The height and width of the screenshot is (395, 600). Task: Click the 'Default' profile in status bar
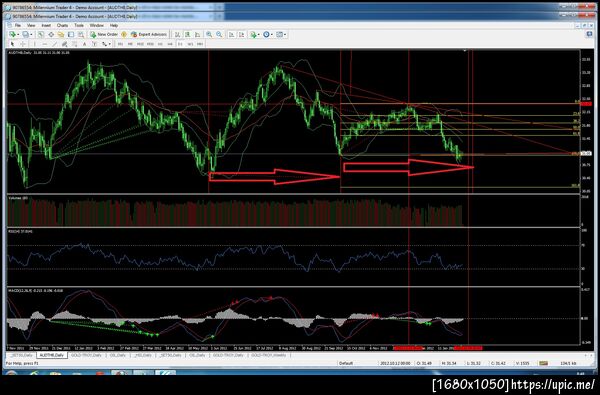click(x=346, y=363)
